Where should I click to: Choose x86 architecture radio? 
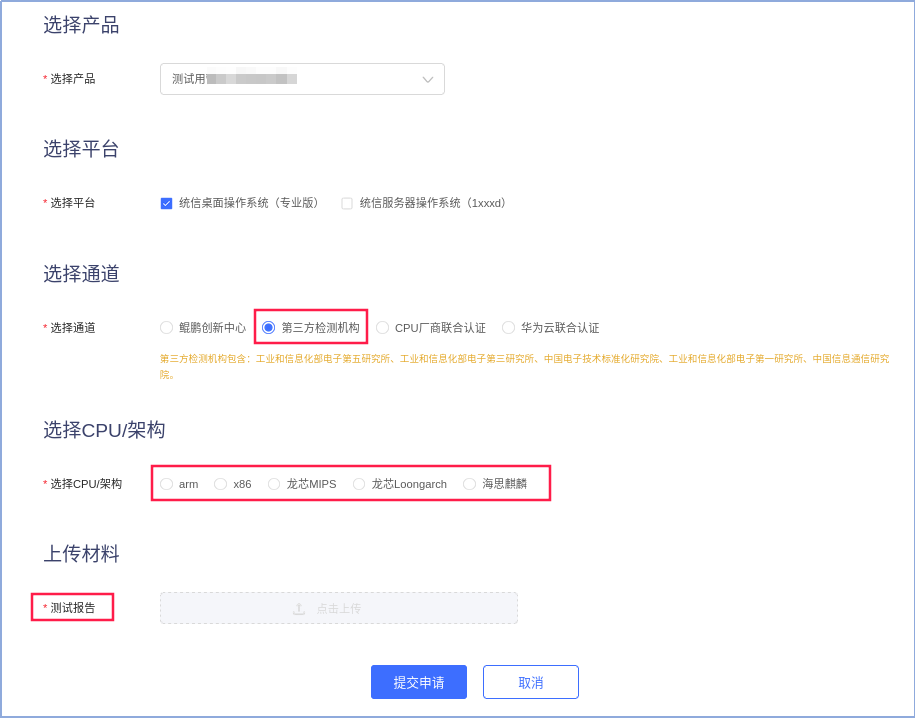coord(220,484)
